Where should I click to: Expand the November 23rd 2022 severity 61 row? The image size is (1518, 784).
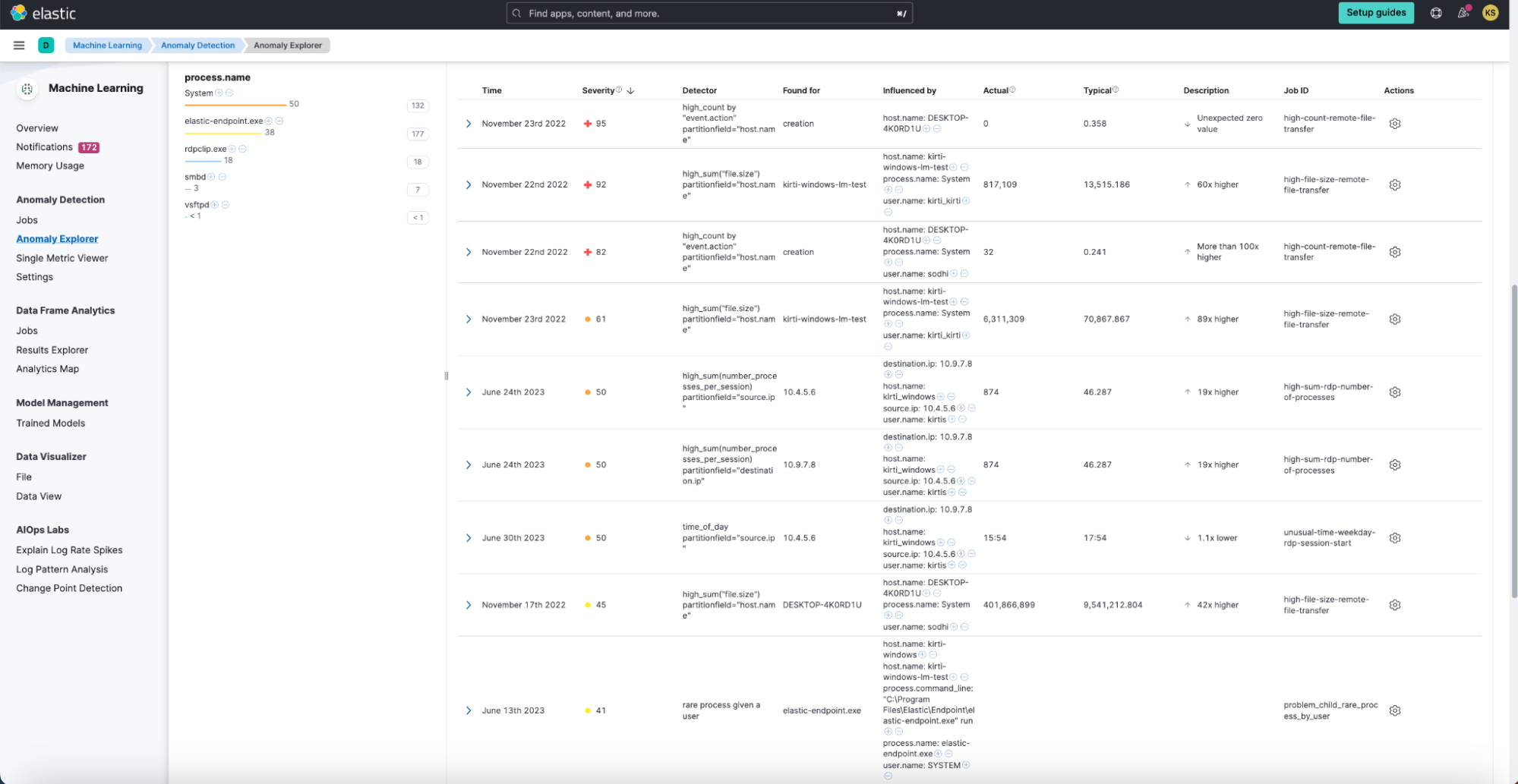pyautogui.click(x=469, y=319)
